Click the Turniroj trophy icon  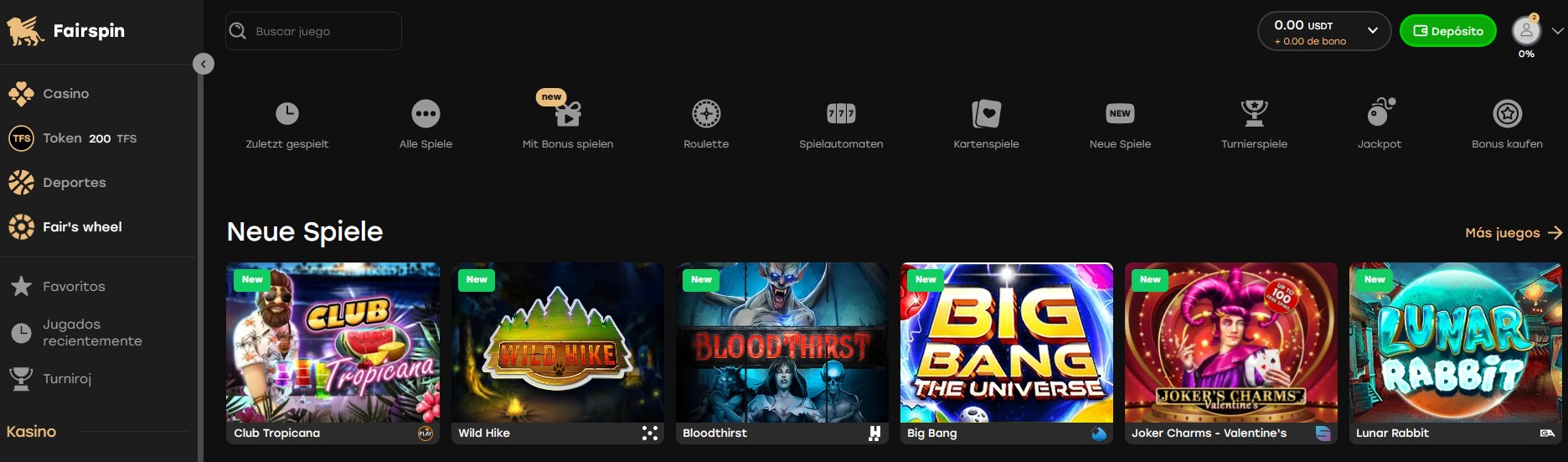(21, 379)
